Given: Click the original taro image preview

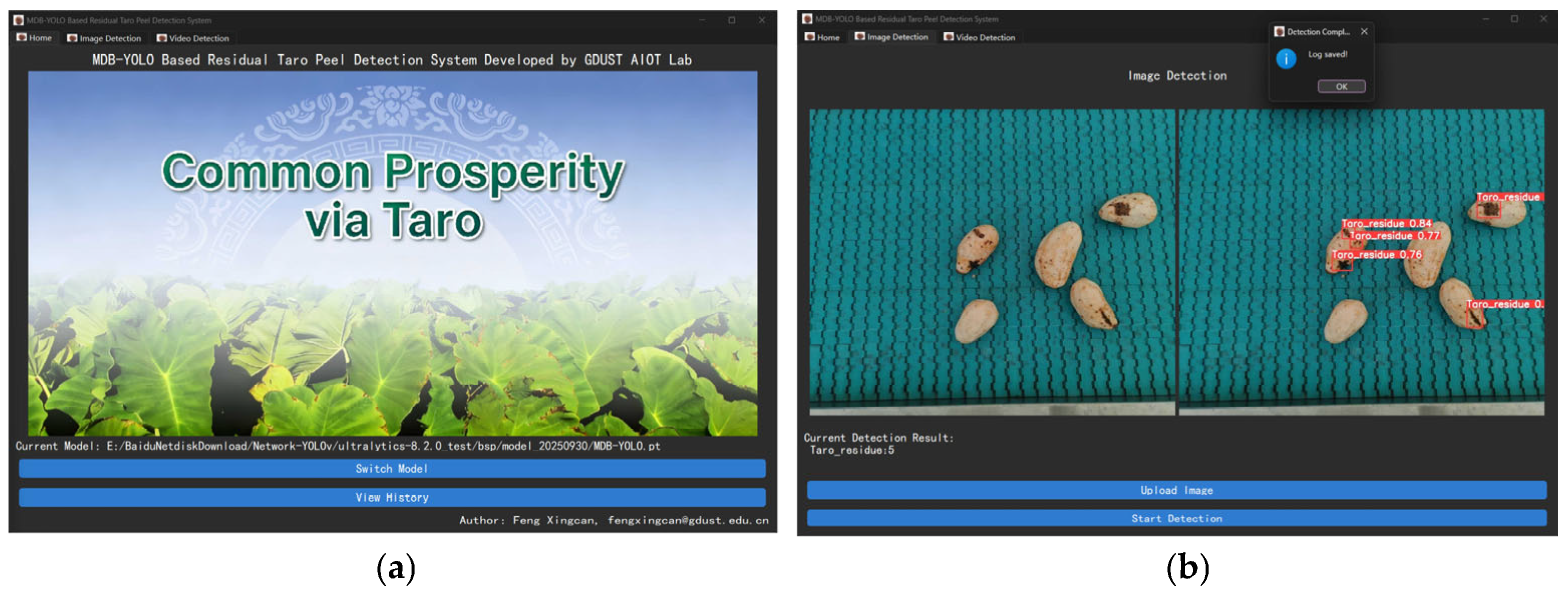Looking at the screenshot, I should pyautogui.click(x=992, y=262).
